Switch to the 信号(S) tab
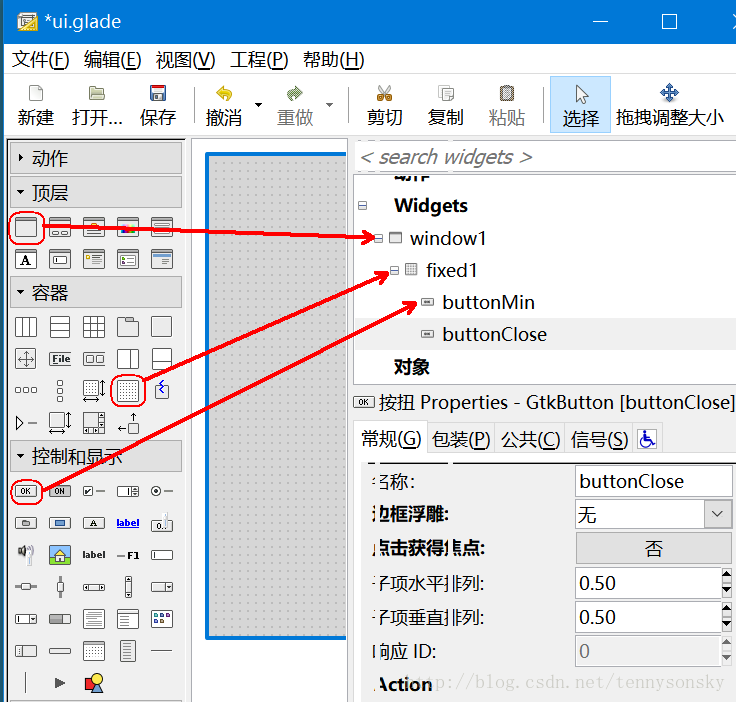This screenshot has height=702, width=736. [599, 439]
